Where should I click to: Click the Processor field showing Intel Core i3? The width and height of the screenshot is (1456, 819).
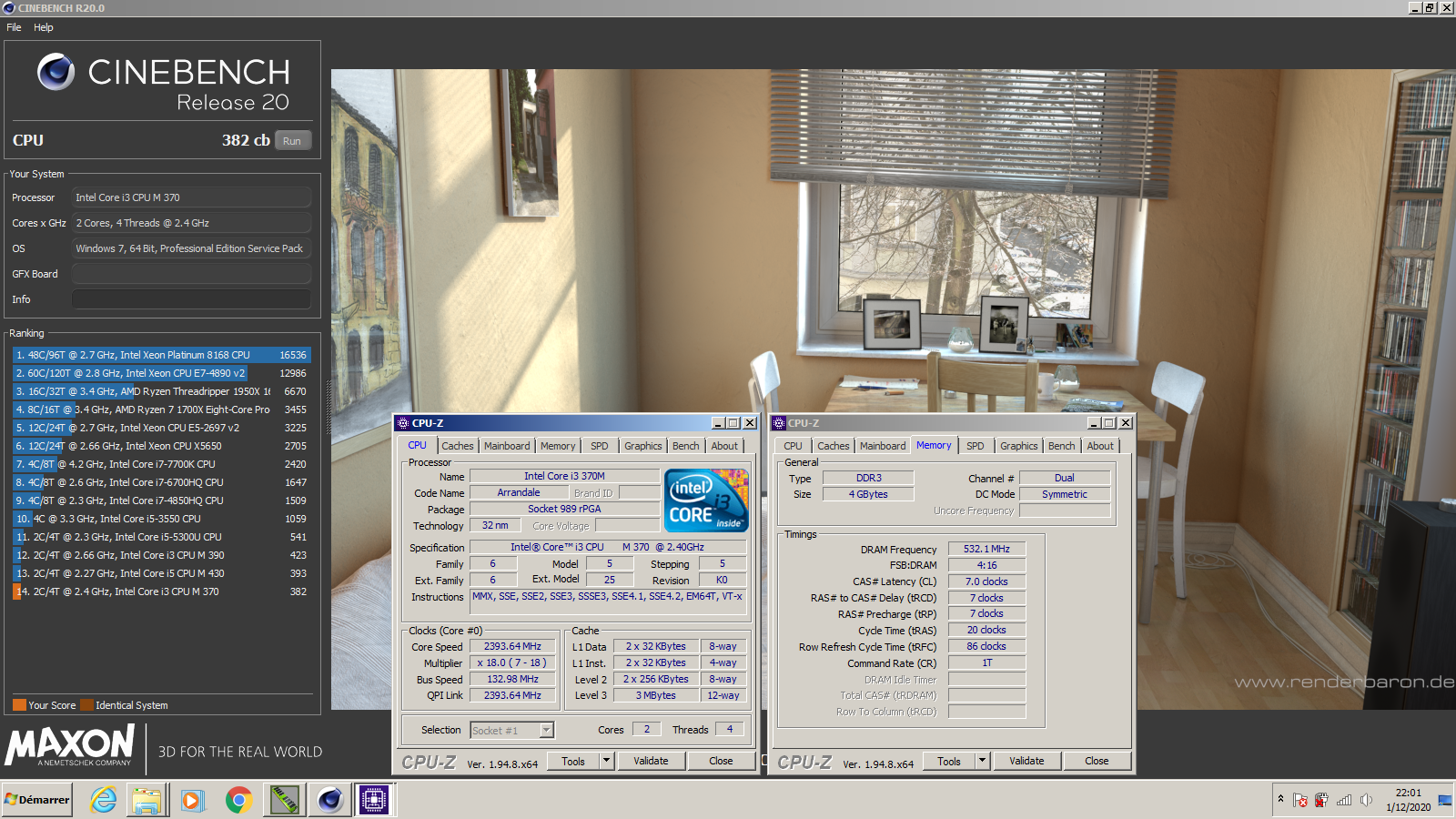(191, 197)
